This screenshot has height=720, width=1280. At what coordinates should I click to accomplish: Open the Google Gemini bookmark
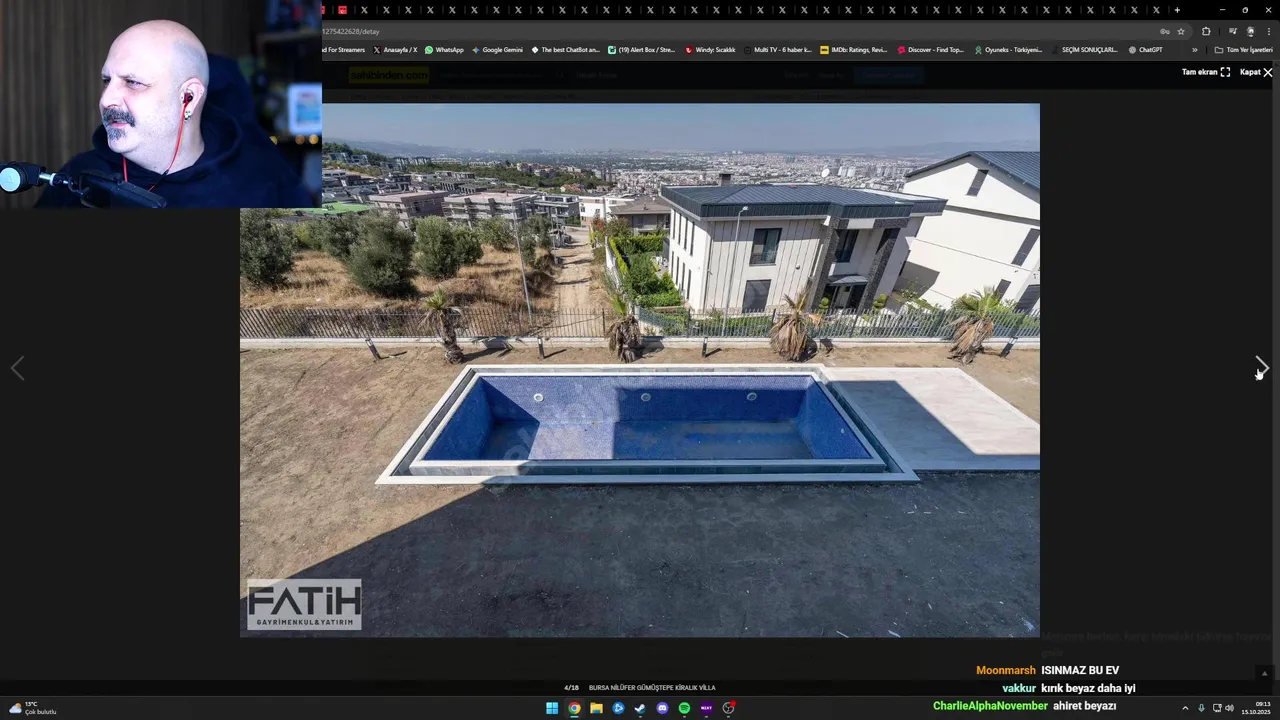(x=497, y=49)
